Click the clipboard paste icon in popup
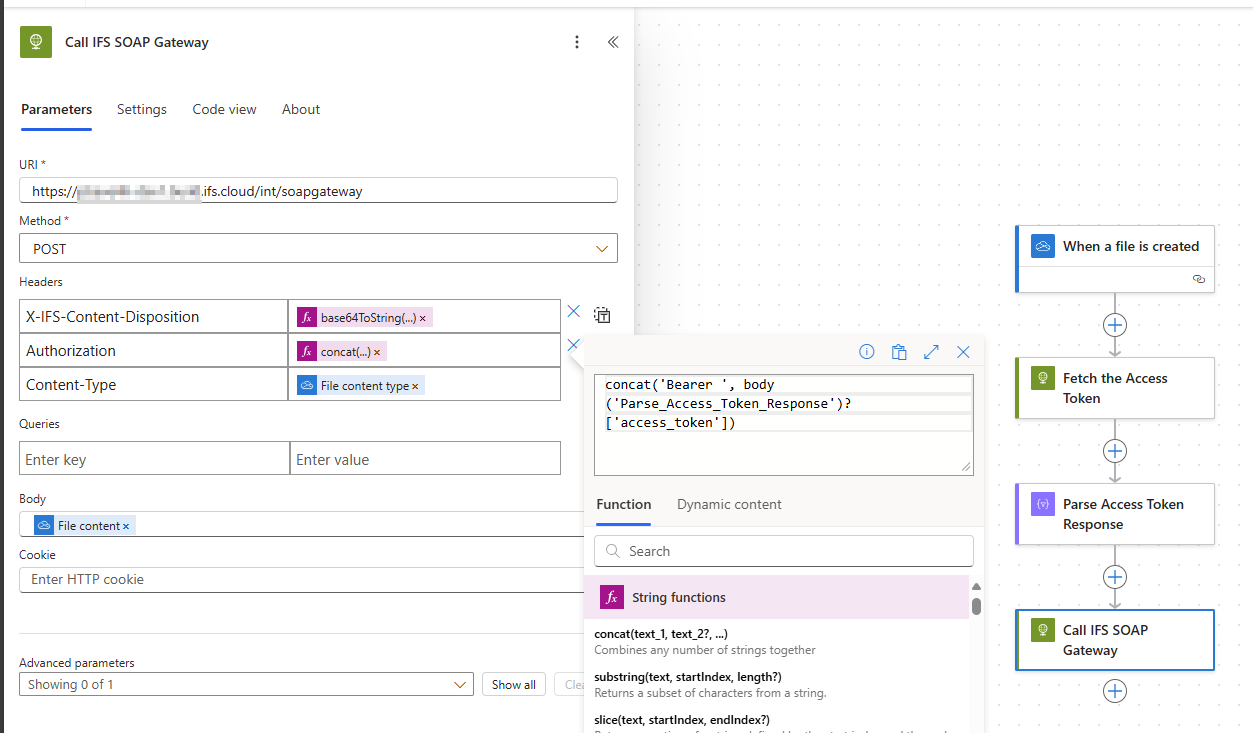 pos(899,352)
